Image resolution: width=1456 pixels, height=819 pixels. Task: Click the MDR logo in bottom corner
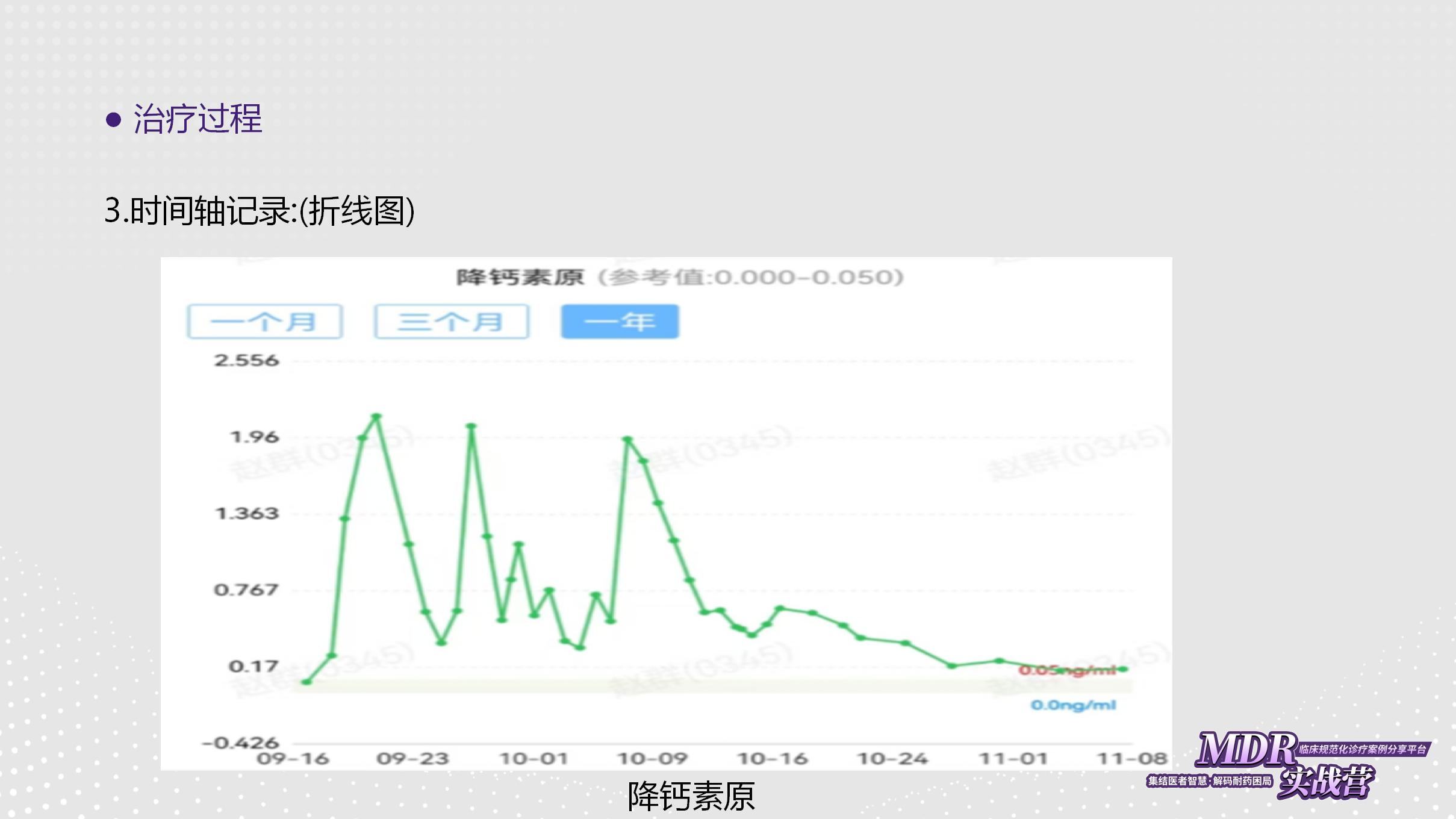[1245, 750]
